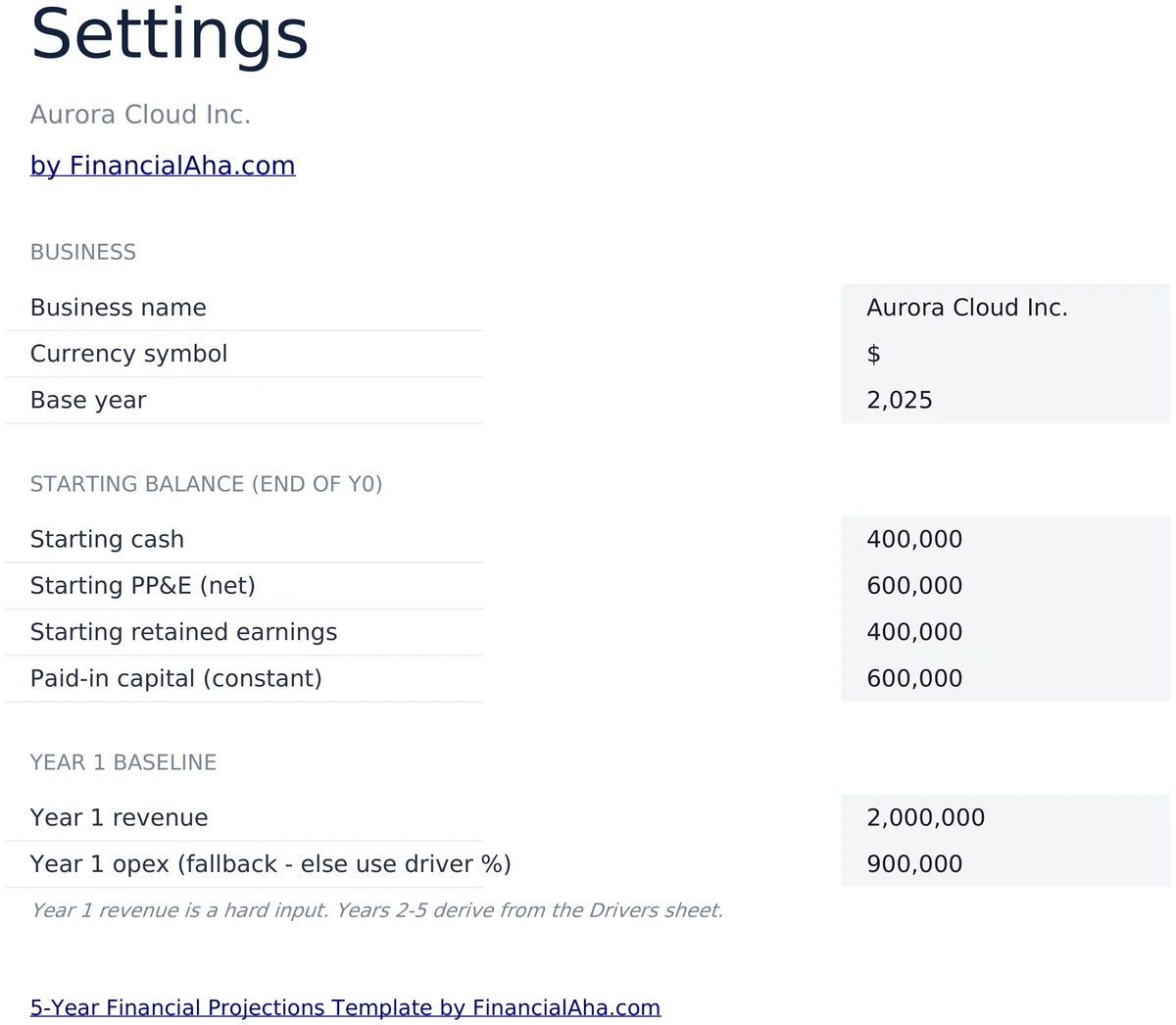Image resolution: width=1176 pixels, height=1025 pixels.
Task: Select the Paid-in capital value '600,000'
Action: pos(1005,678)
